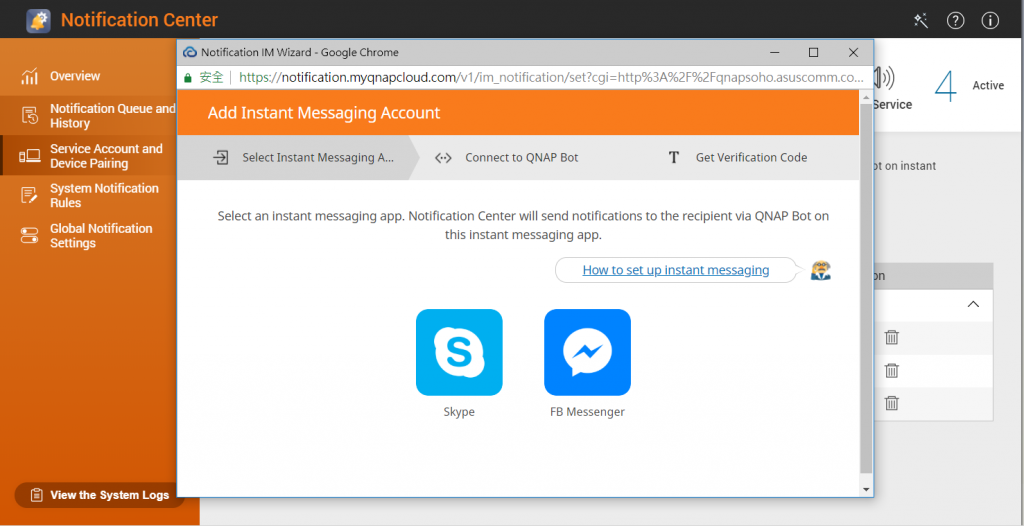
Task: Click the scrollbar down arrow in wizard window
Action: 866,489
